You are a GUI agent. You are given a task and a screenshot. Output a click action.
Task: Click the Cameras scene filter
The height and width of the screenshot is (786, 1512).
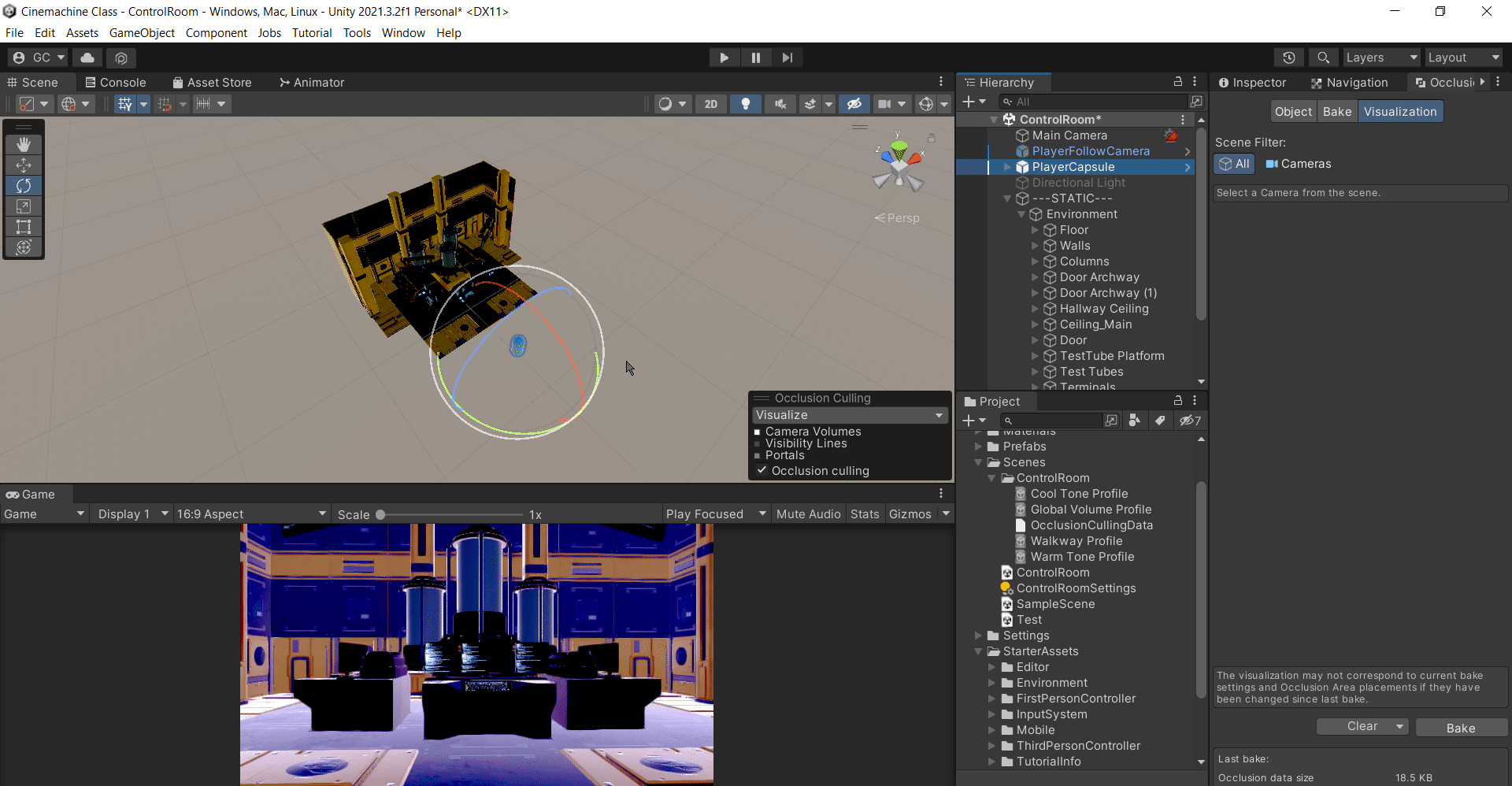pos(1298,164)
